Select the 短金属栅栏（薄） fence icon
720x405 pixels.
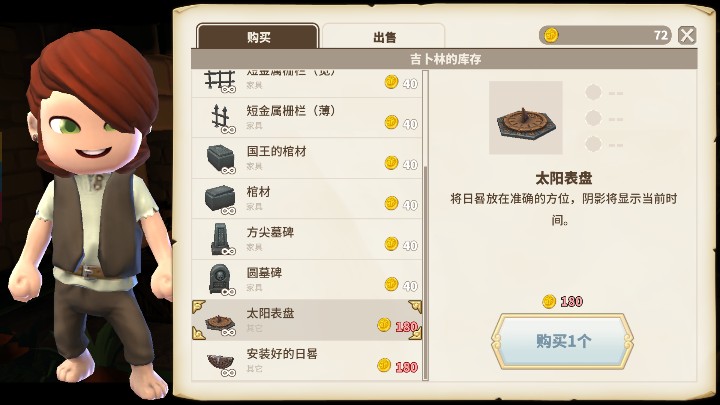[222, 118]
